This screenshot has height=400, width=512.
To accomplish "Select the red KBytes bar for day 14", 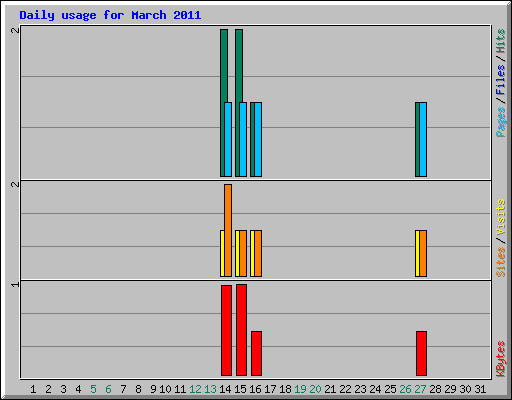I will click(x=226, y=330).
